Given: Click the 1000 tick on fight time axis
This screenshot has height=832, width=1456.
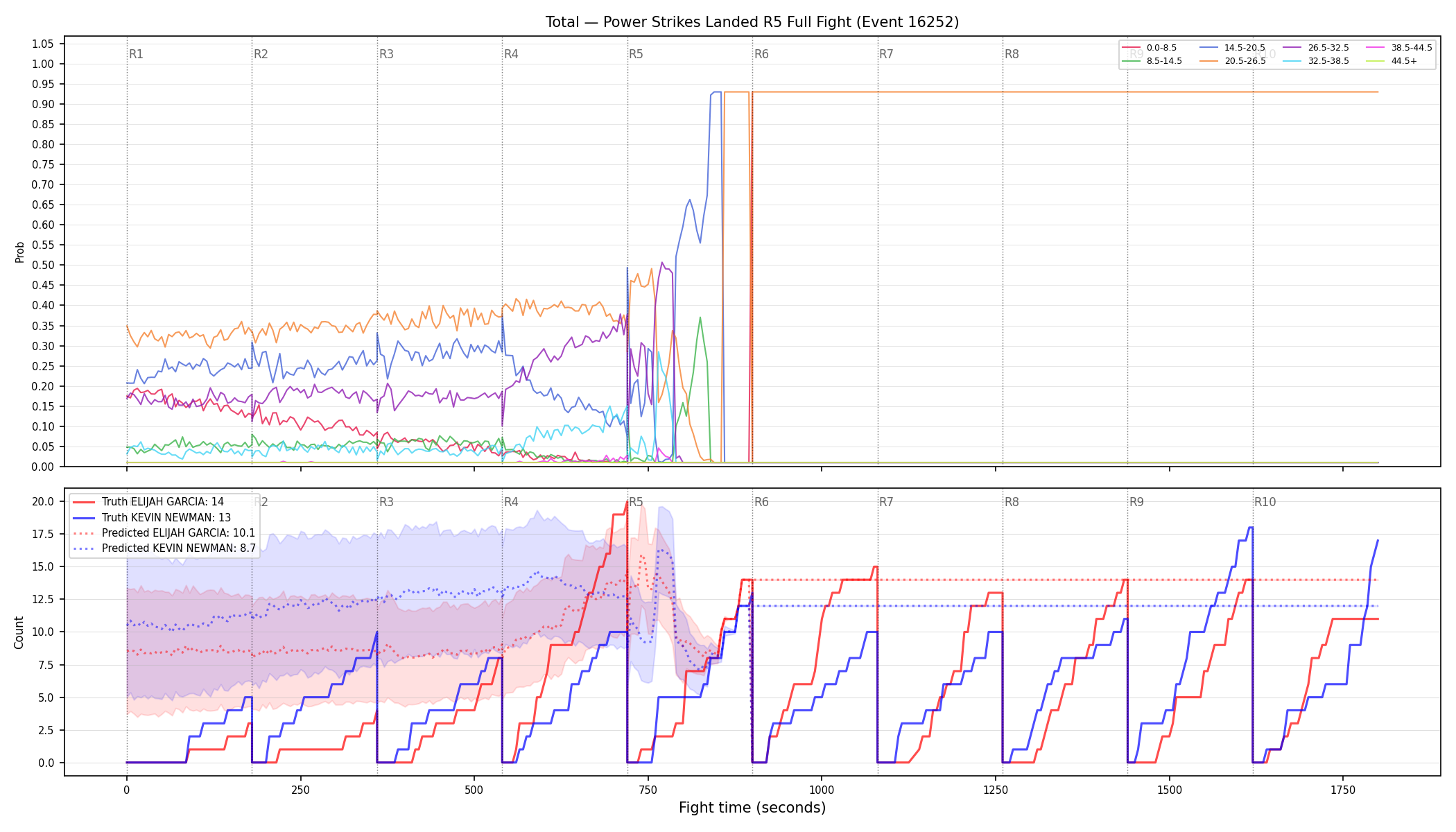Looking at the screenshot, I should coord(822,790).
